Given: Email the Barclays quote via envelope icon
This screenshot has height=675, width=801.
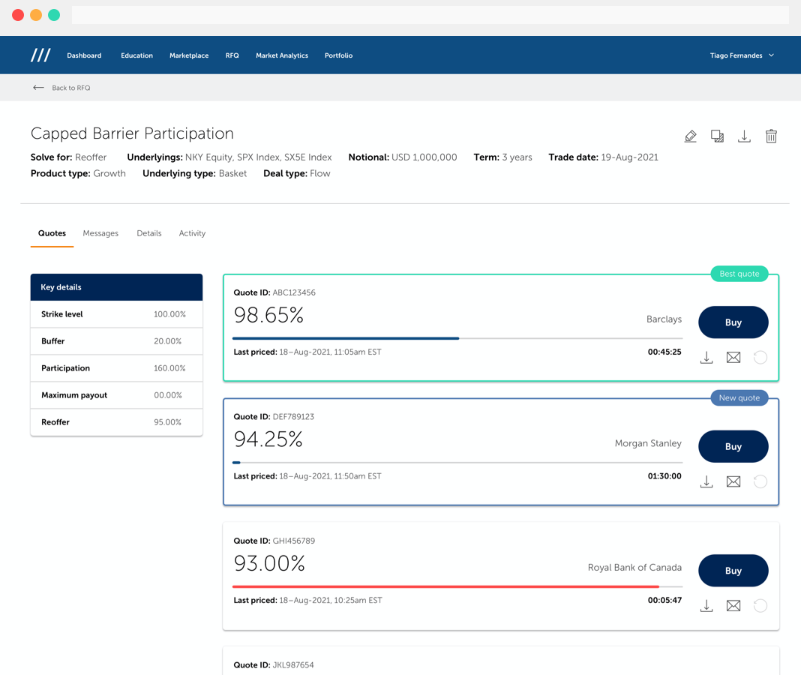Looking at the screenshot, I should tap(733, 357).
